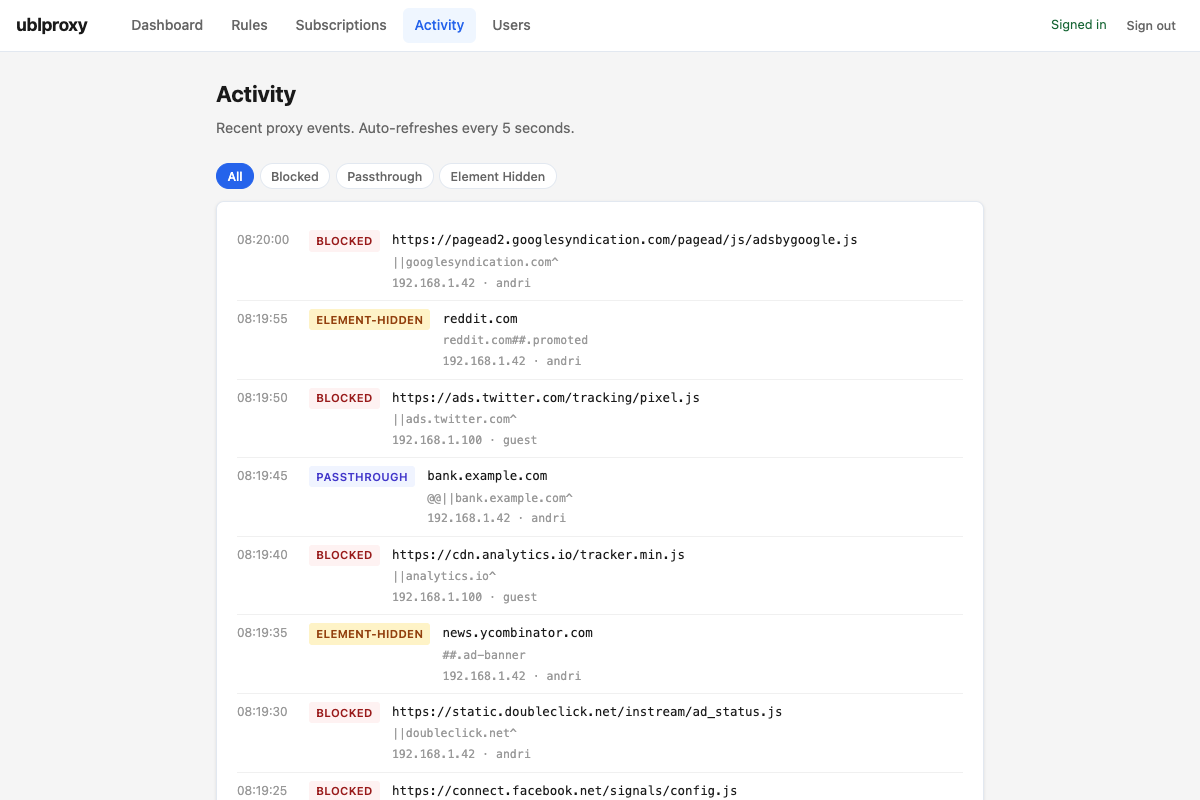Click the ublproxy logo

tap(52, 25)
